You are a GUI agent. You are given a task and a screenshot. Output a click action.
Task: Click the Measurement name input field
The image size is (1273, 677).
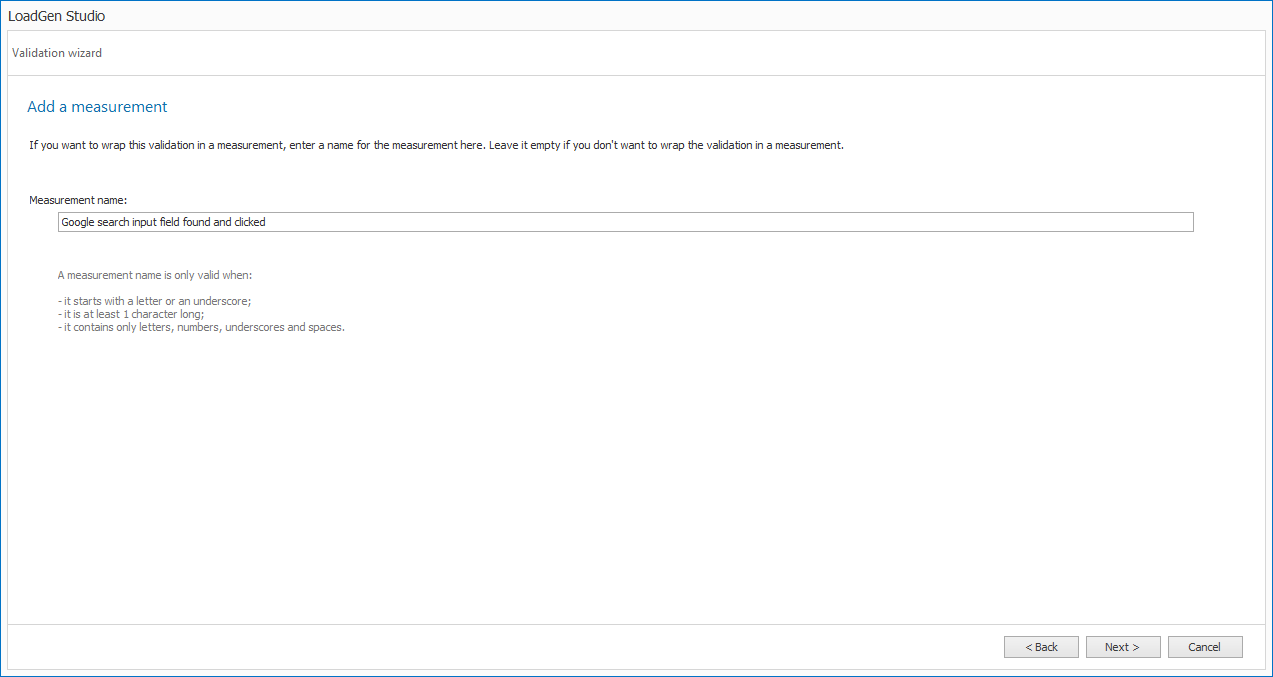tap(625, 222)
